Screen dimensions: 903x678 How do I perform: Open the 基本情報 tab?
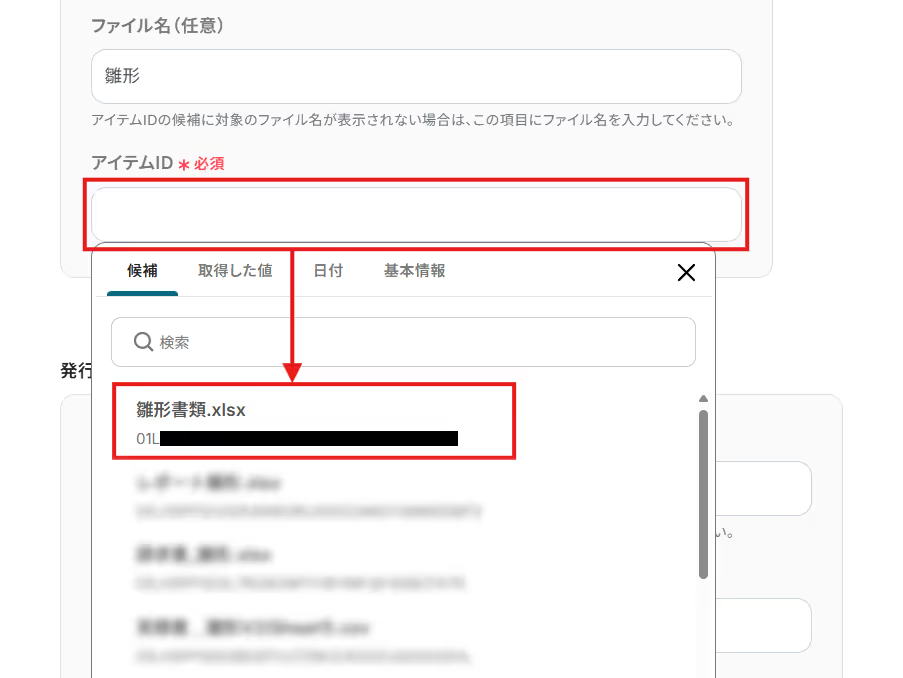(x=415, y=271)
